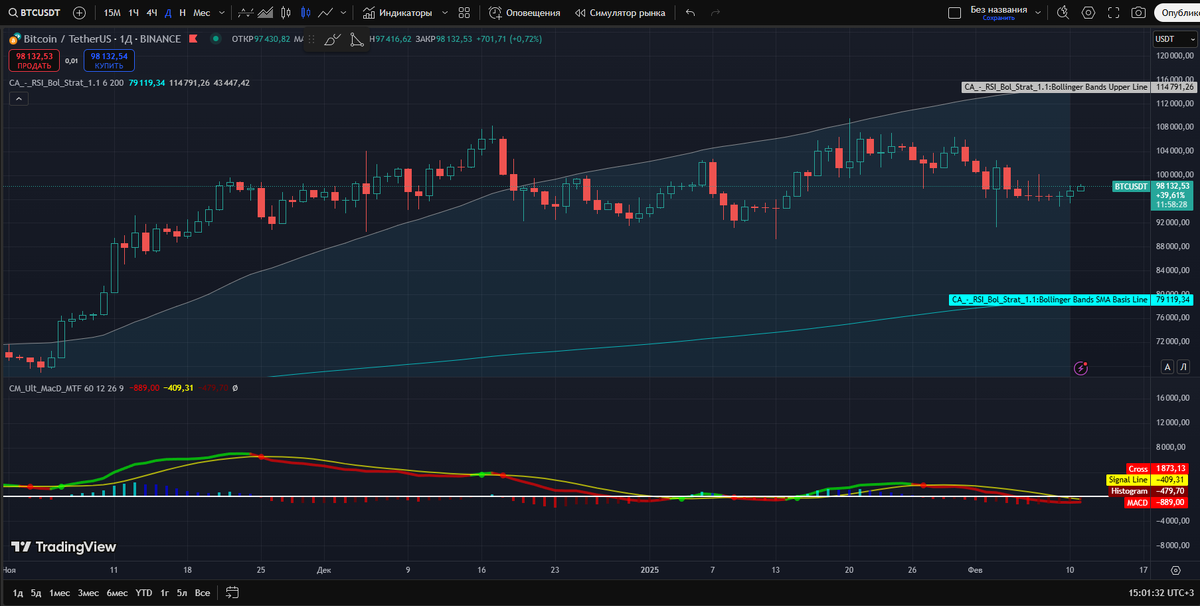Select the 1Ч timeframe
This screenshot has width=1200, height=606.
coord(133,13)
